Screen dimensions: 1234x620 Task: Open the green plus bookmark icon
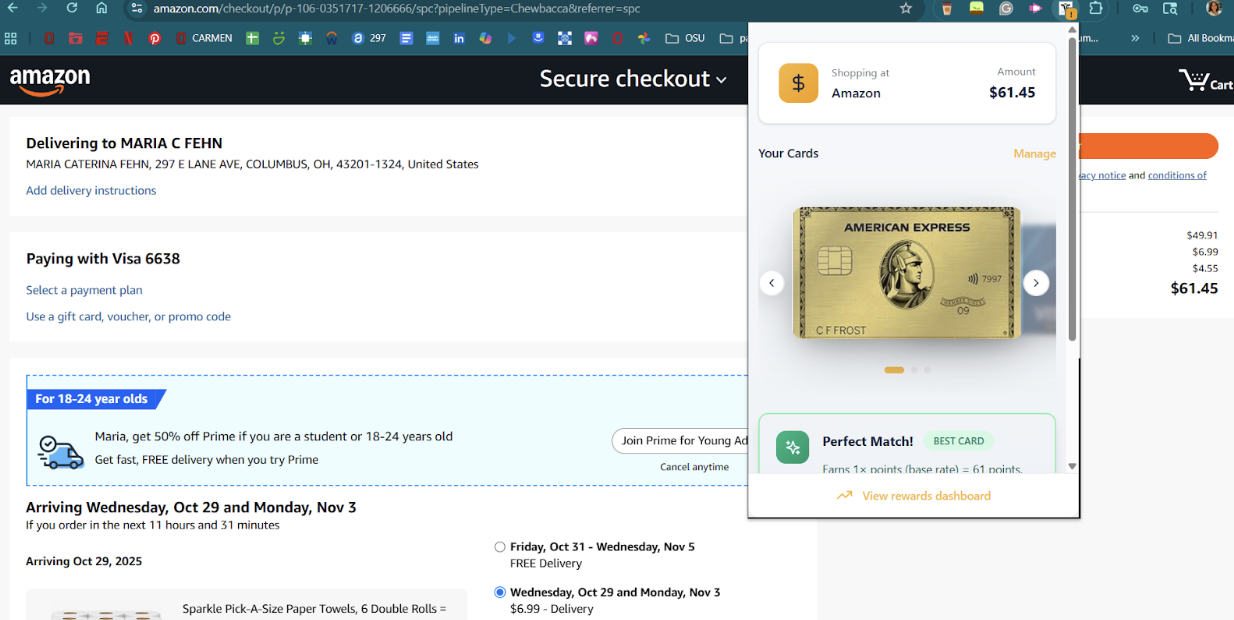[252, 38]
